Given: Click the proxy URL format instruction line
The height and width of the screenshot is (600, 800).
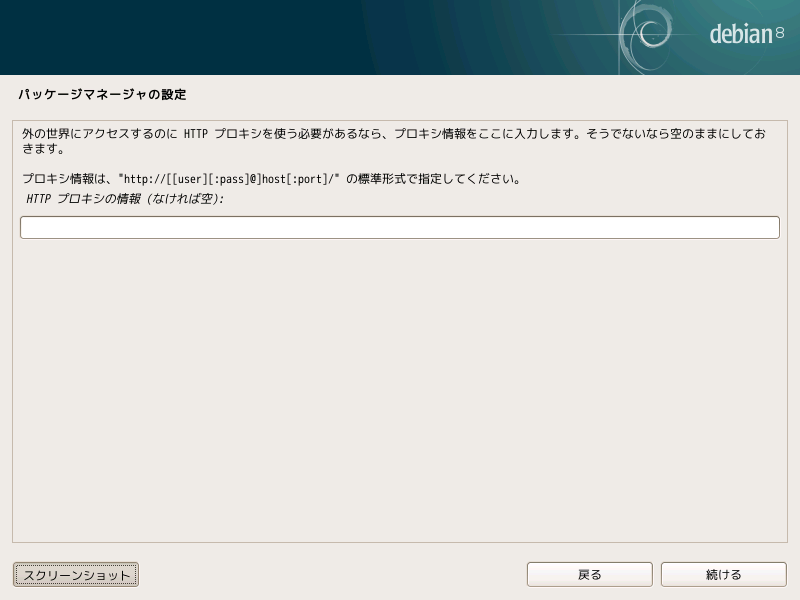Looking at the screenshot, I should click(x=270, y=179).
